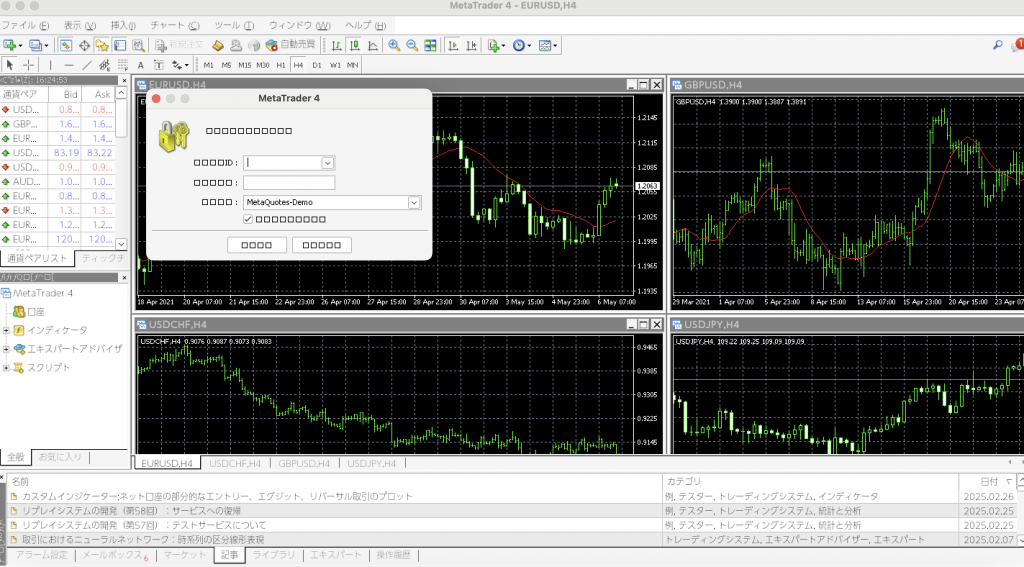The image size is (1024, 567).
Task: Switch to the ライブラリ terminal tab
Action: click(274, 555)
